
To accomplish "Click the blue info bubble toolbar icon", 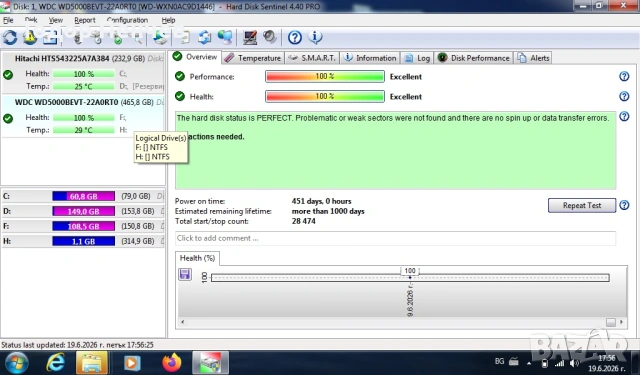I will (x=315, y=38).
